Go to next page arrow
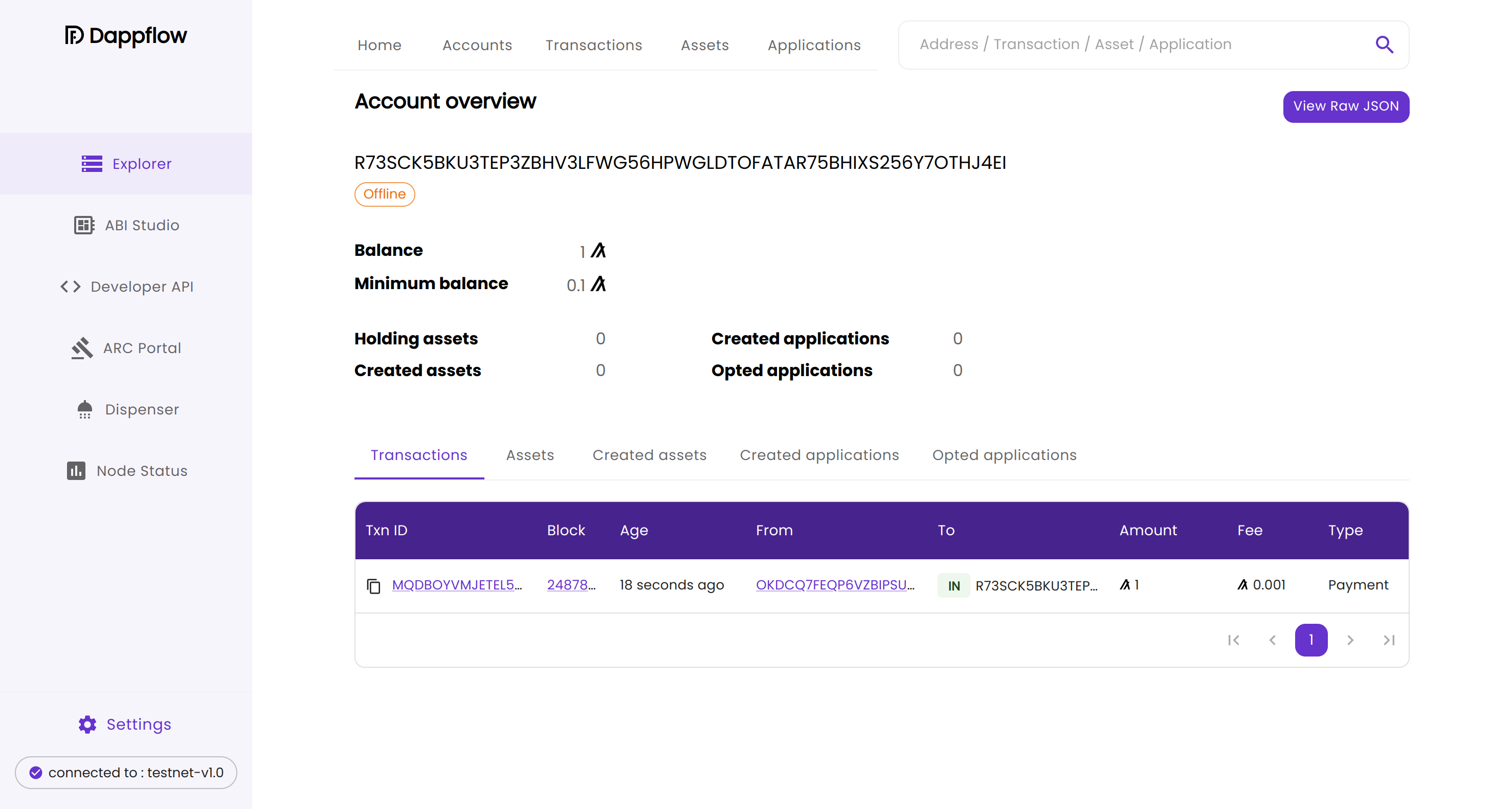 pos(1350,639)
